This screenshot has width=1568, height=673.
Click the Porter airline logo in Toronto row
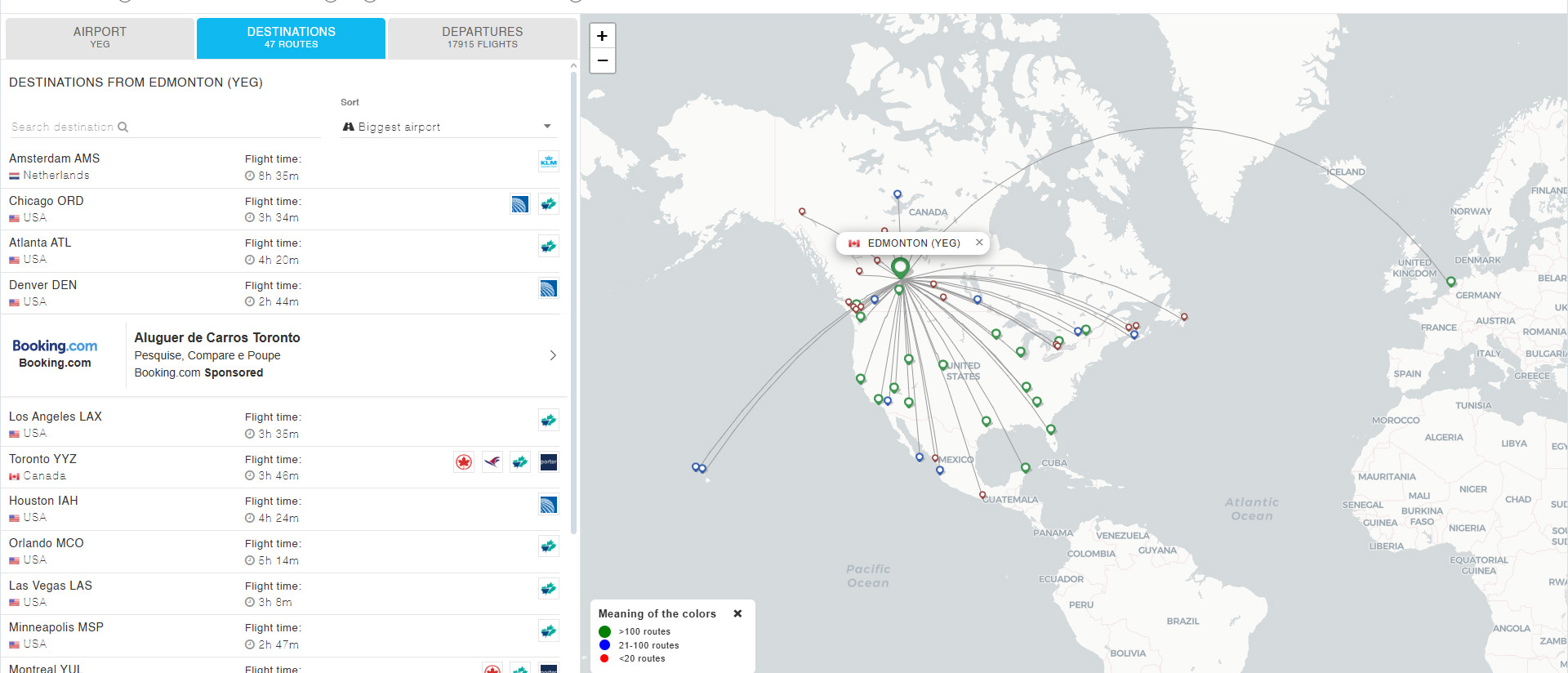[549, 462]
